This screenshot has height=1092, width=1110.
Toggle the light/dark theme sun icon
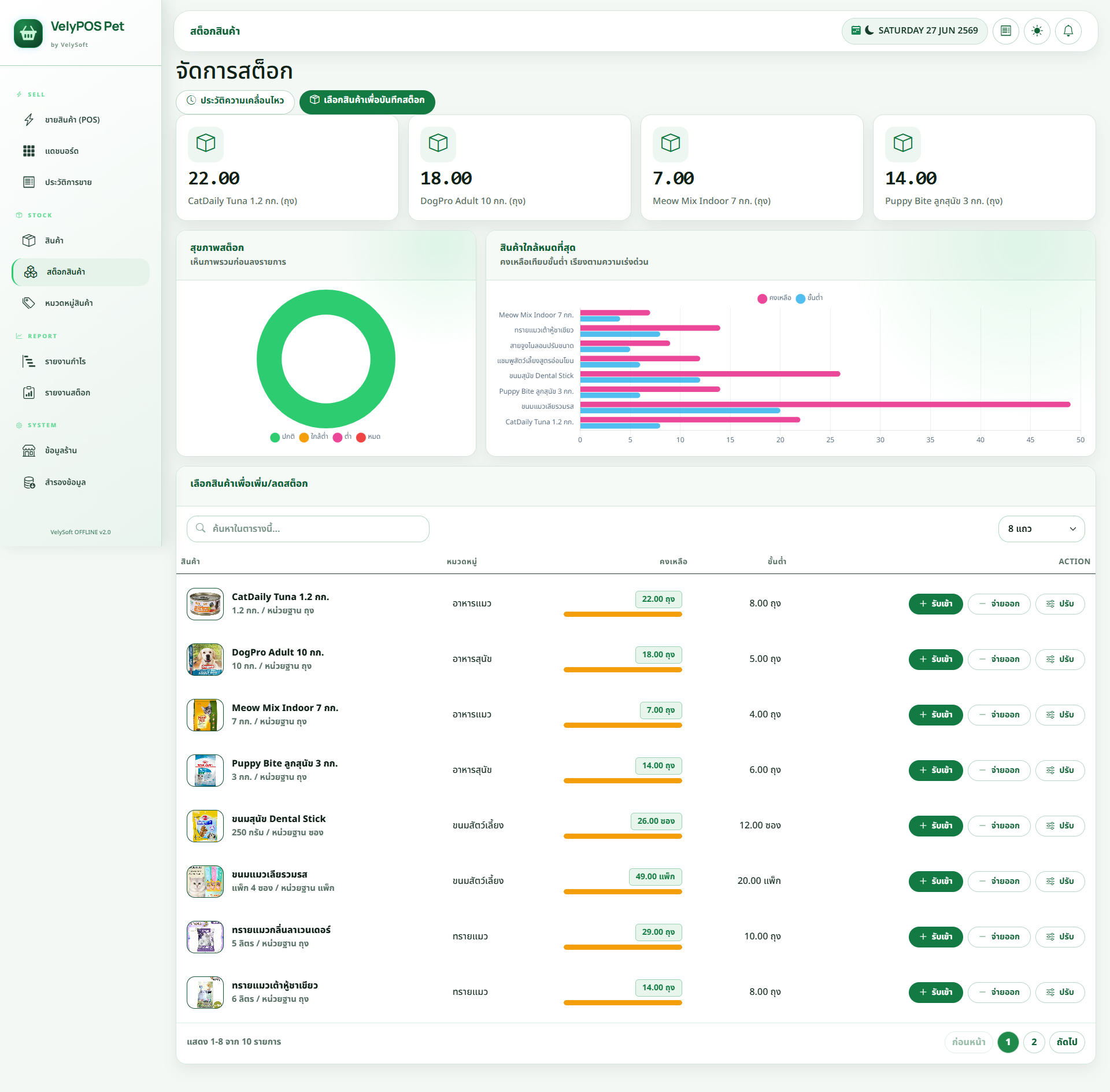point(1037,31)
